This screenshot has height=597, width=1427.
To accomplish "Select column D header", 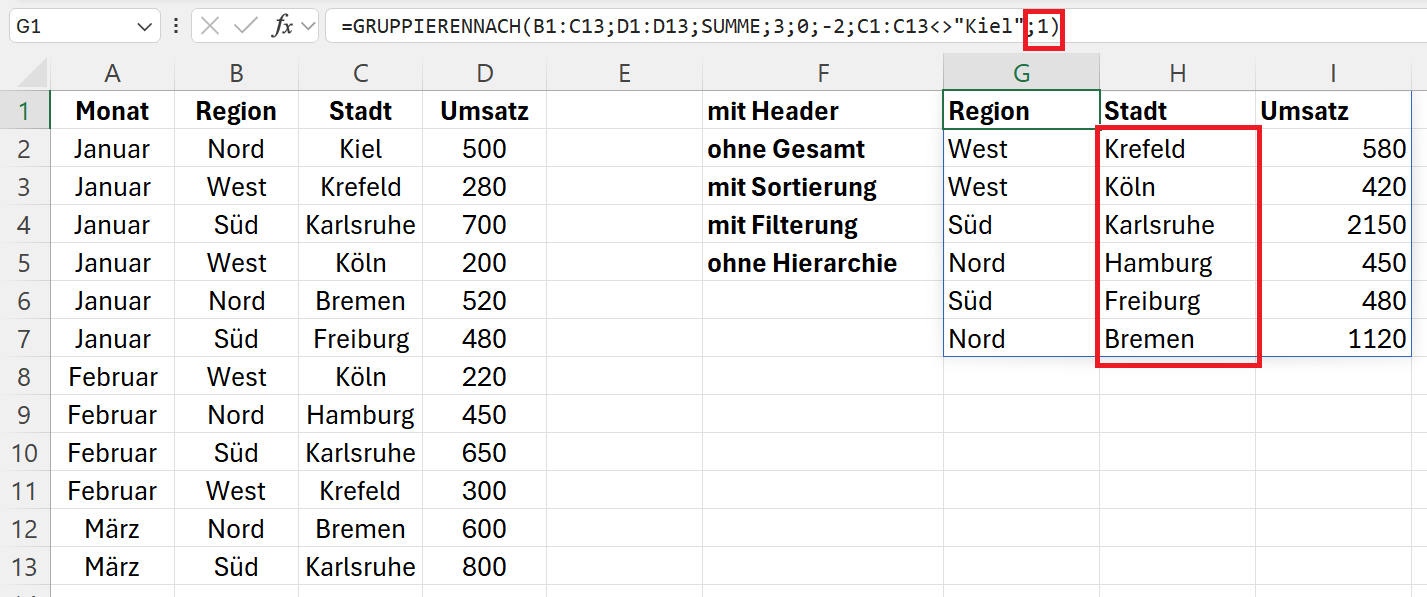I will point(485,73).
